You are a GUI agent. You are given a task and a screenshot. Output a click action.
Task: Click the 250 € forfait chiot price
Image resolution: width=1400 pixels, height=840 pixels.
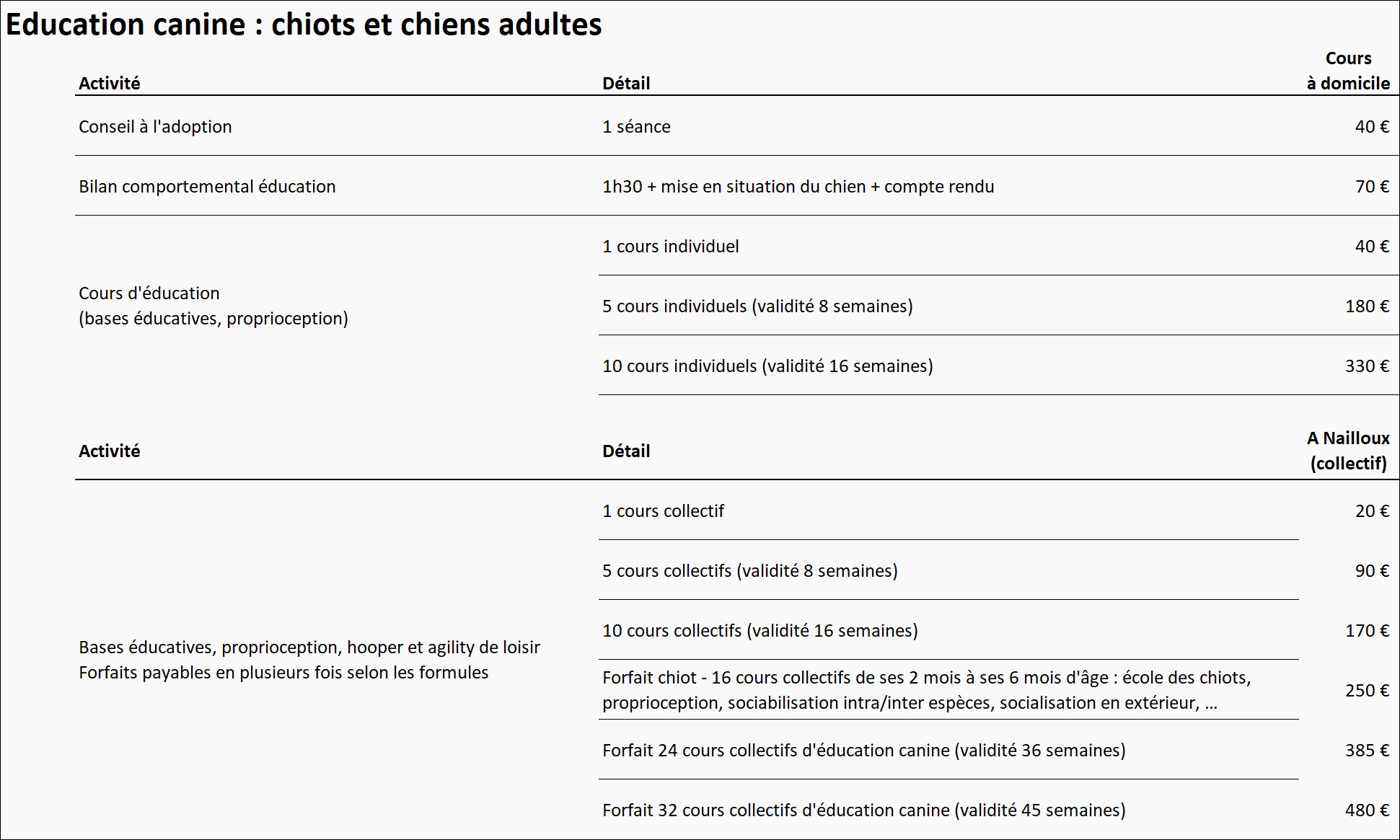click(x=1366, y=691)
